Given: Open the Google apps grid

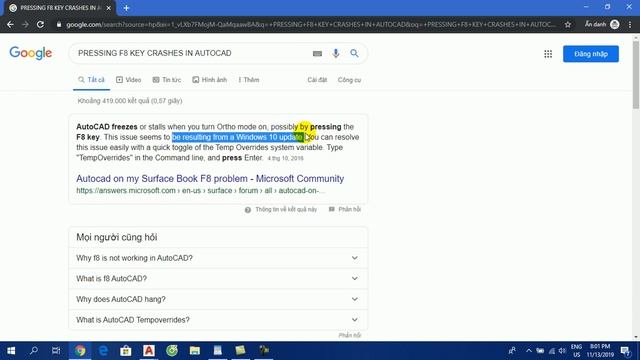Looking at the screenshot, I should pos(548,54).
